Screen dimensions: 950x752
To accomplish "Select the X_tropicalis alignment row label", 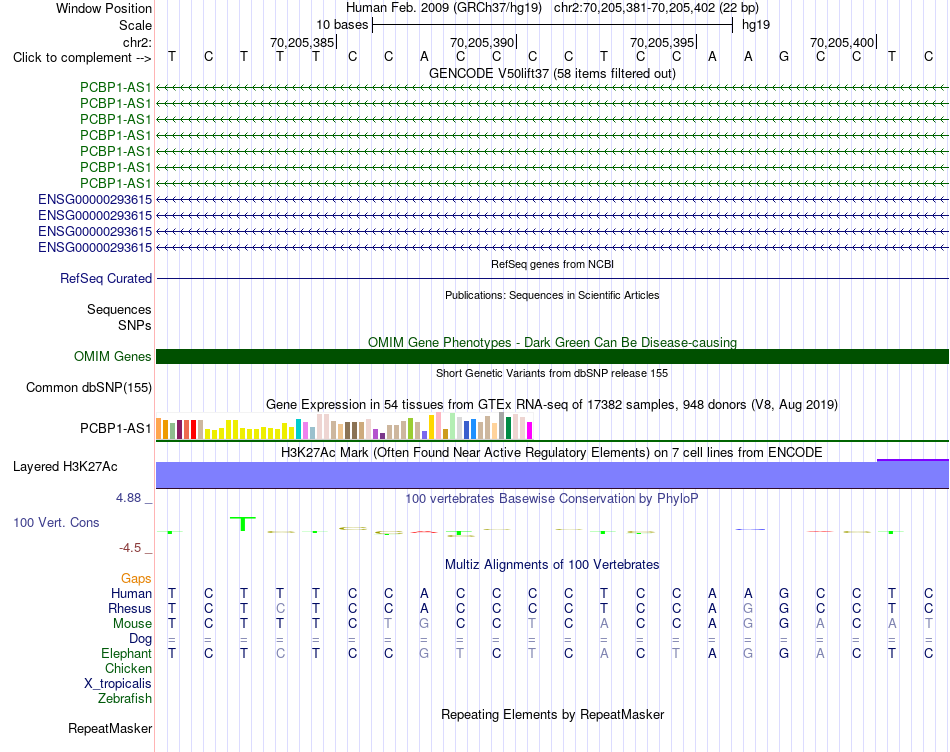I will coord(118,684).
